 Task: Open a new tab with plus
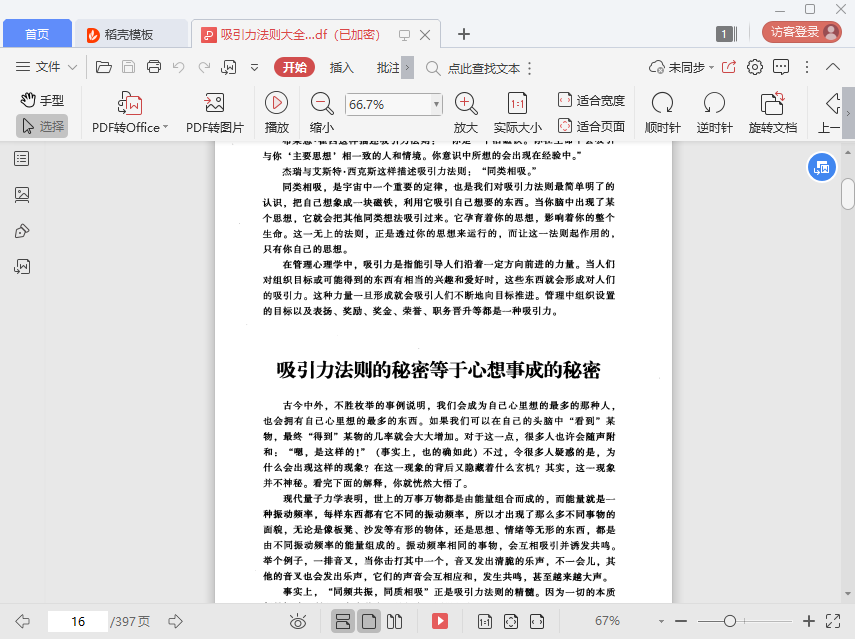pos(463,34)
